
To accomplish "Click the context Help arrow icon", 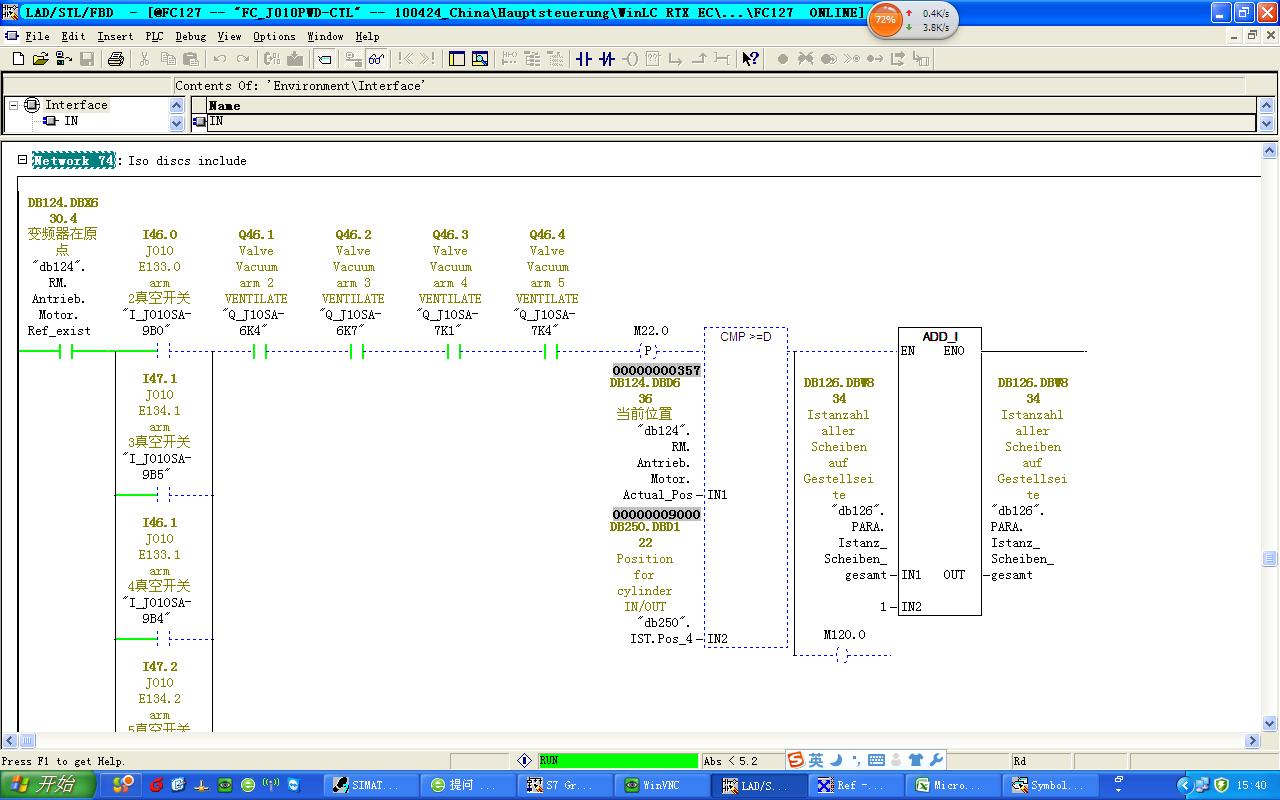I will [750, 59].
